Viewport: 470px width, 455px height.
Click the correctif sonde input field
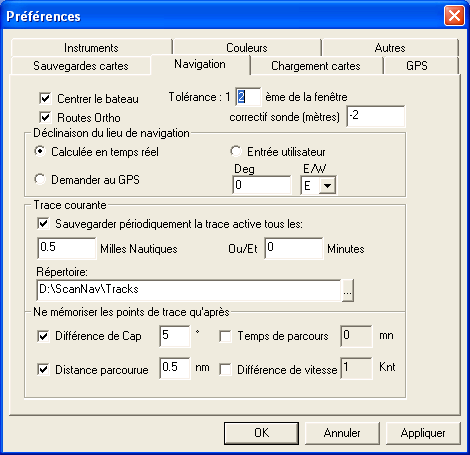tap(376, 116)
